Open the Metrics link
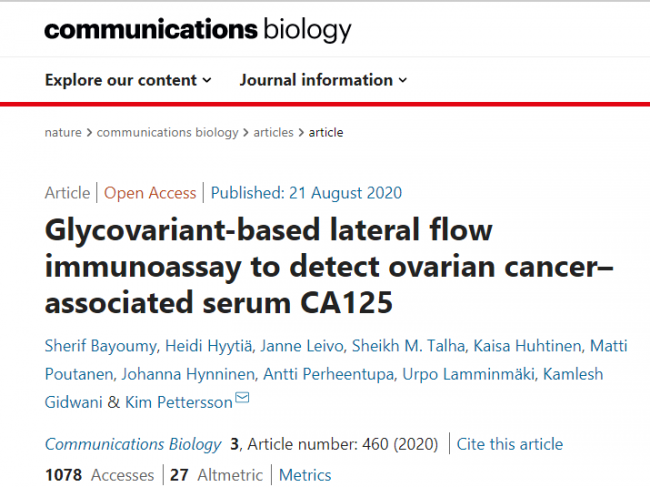This screenshot has width=650, height=487. point(305,475)
